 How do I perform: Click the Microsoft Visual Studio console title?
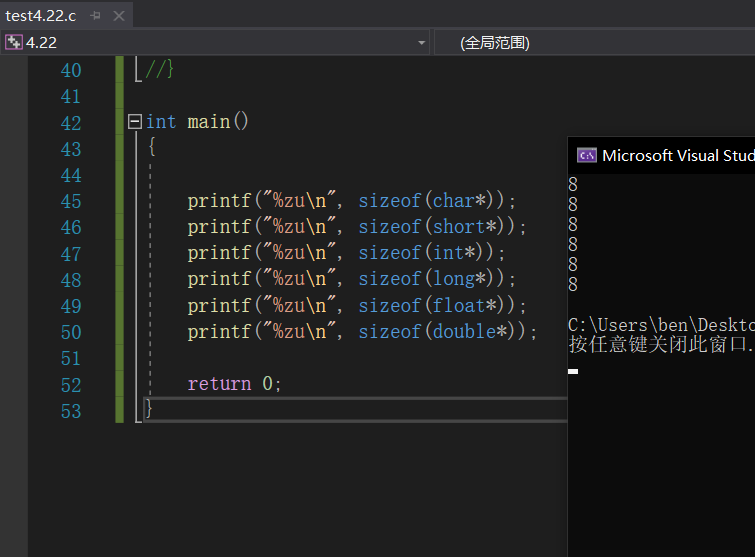point(678,155)
